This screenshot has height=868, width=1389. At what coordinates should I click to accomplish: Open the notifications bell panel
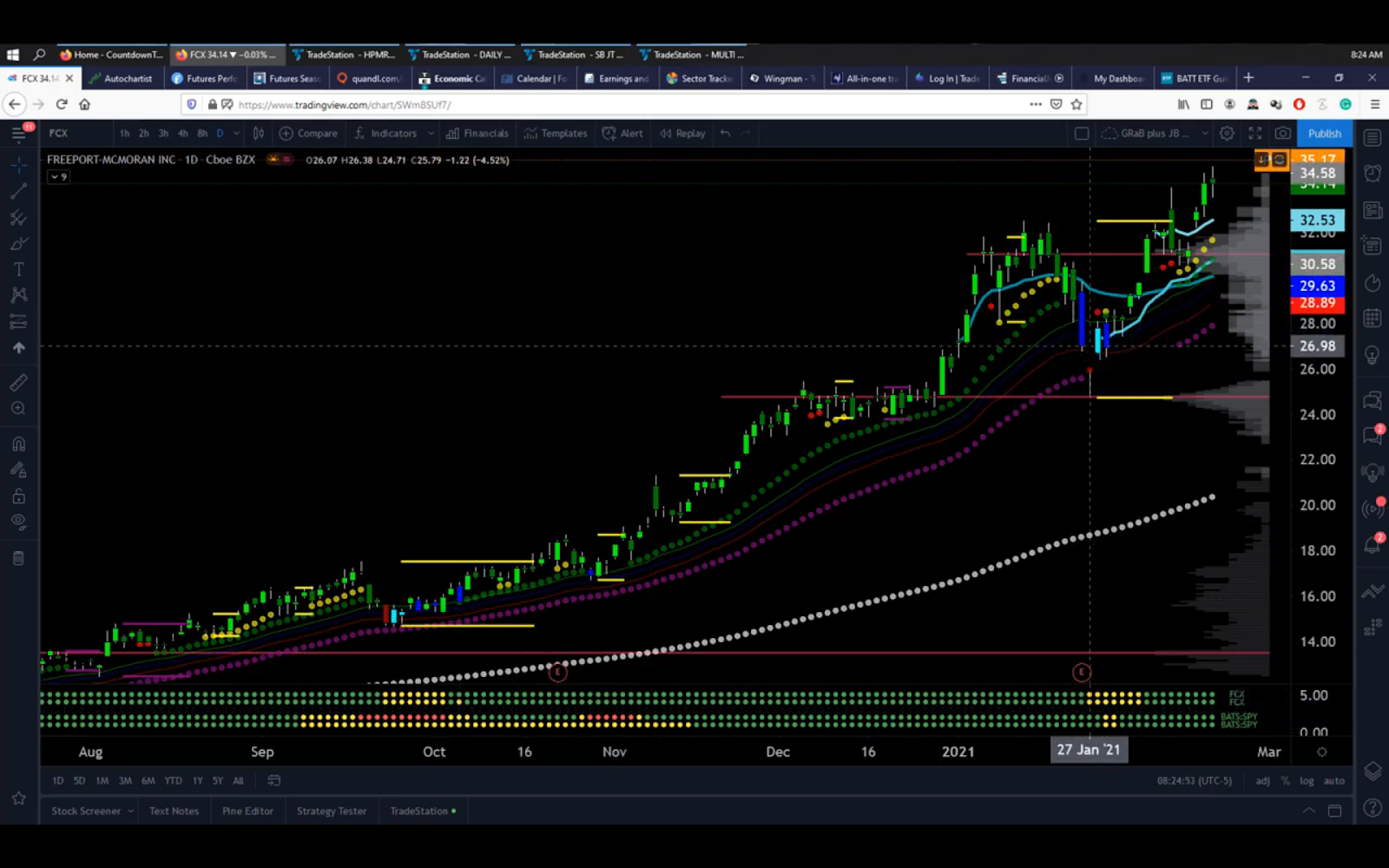click(1373, 545)
